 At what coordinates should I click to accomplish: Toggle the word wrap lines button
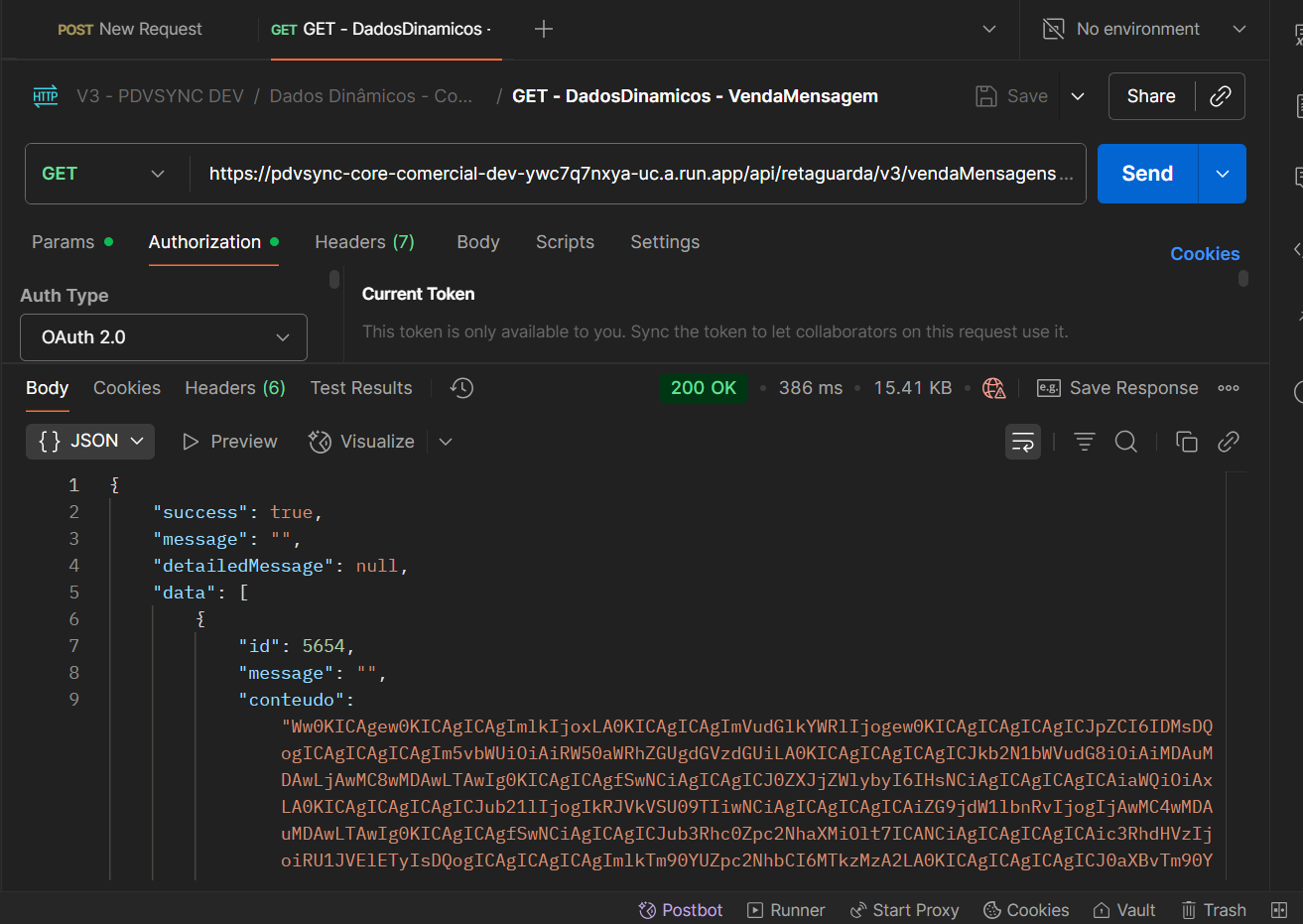(1023, 442)
